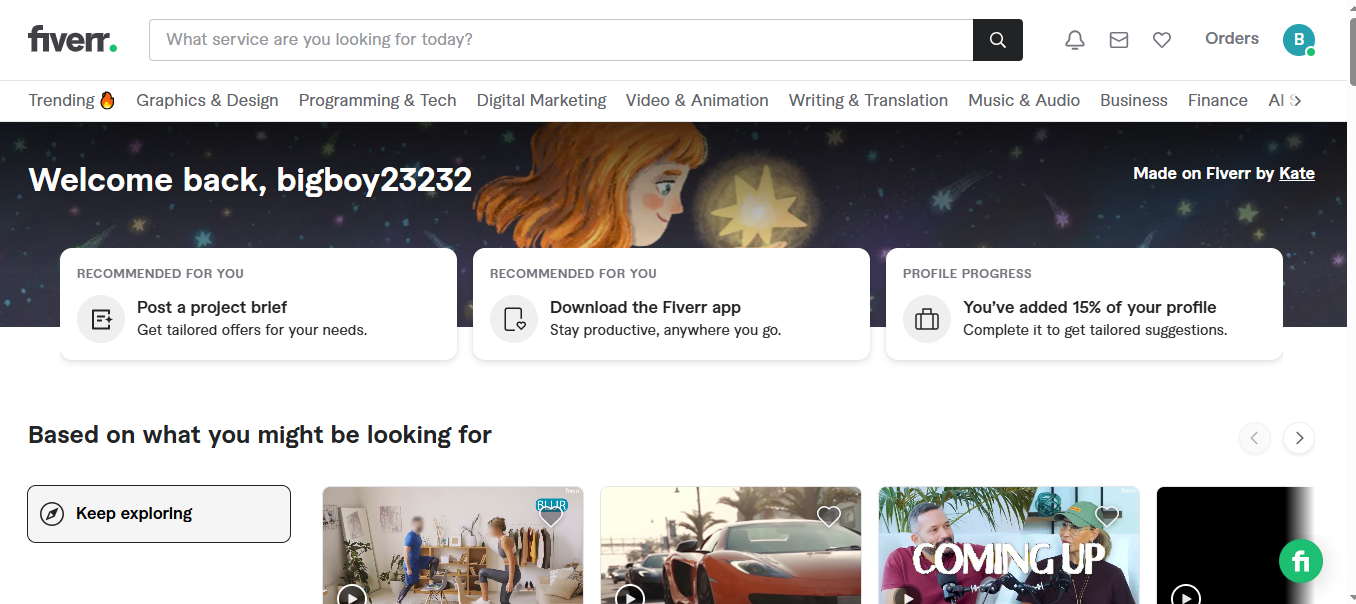The image size is (1356, 604).
Task: Click inside the service search field
Action: 500,40
